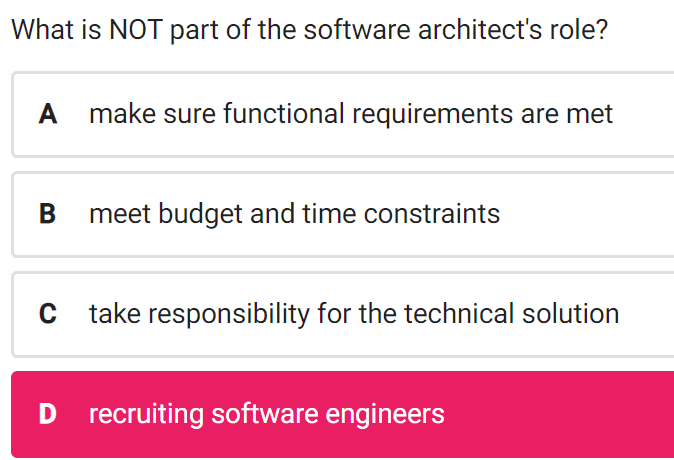Click the word "constraints" in option B
This screenshot has height=460, width=674.
(432, 214)
